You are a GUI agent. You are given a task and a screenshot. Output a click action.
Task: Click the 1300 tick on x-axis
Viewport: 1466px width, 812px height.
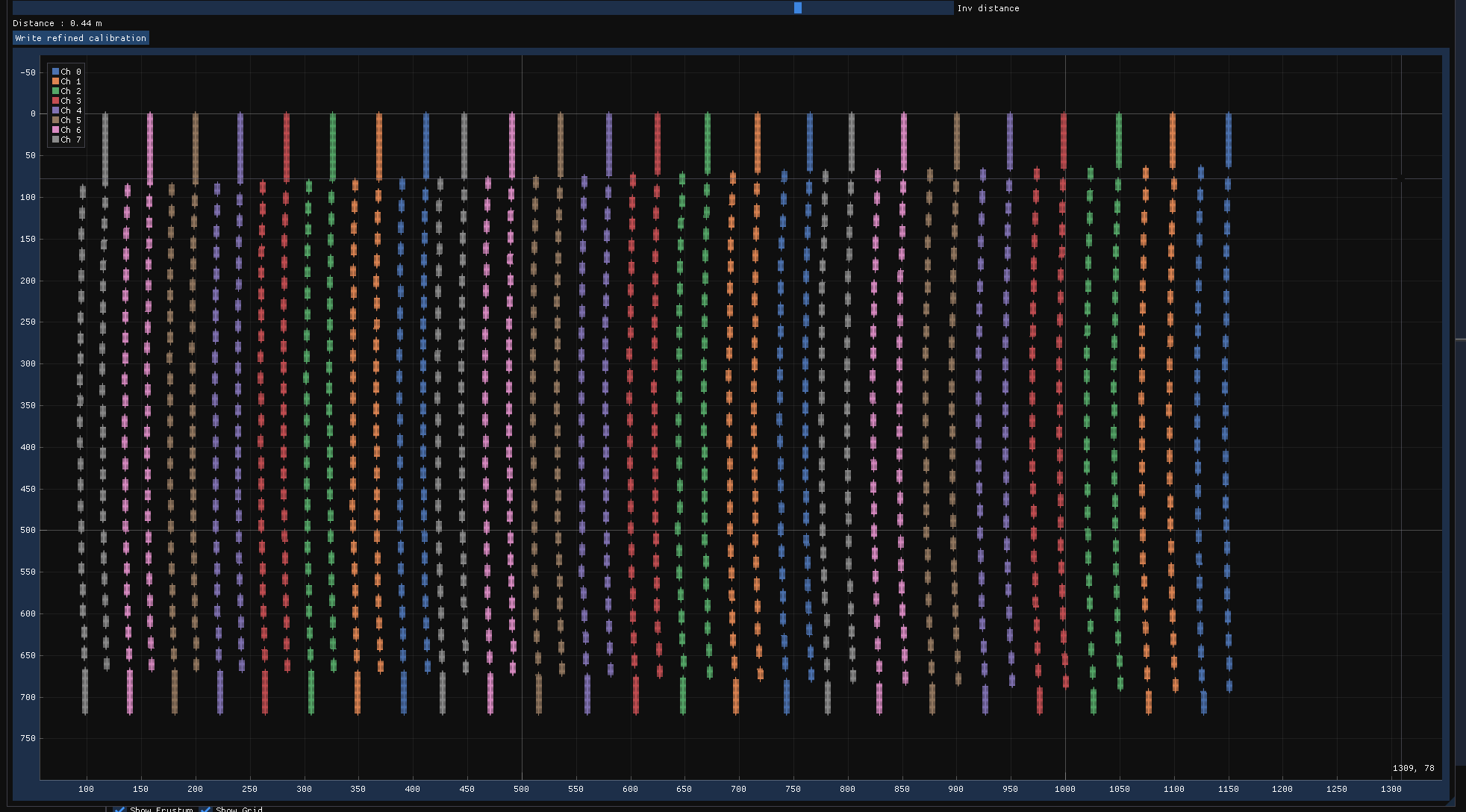[1391, 789]
